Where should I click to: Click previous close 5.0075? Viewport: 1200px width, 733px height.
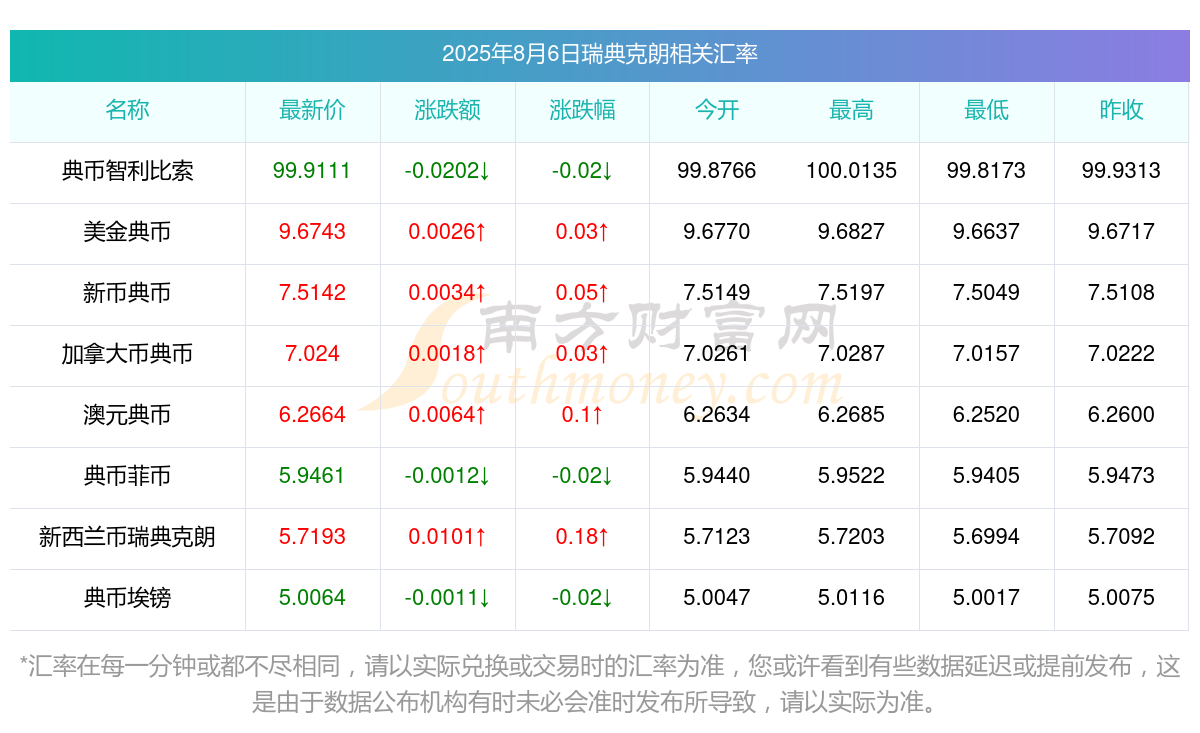point(1121,598)
